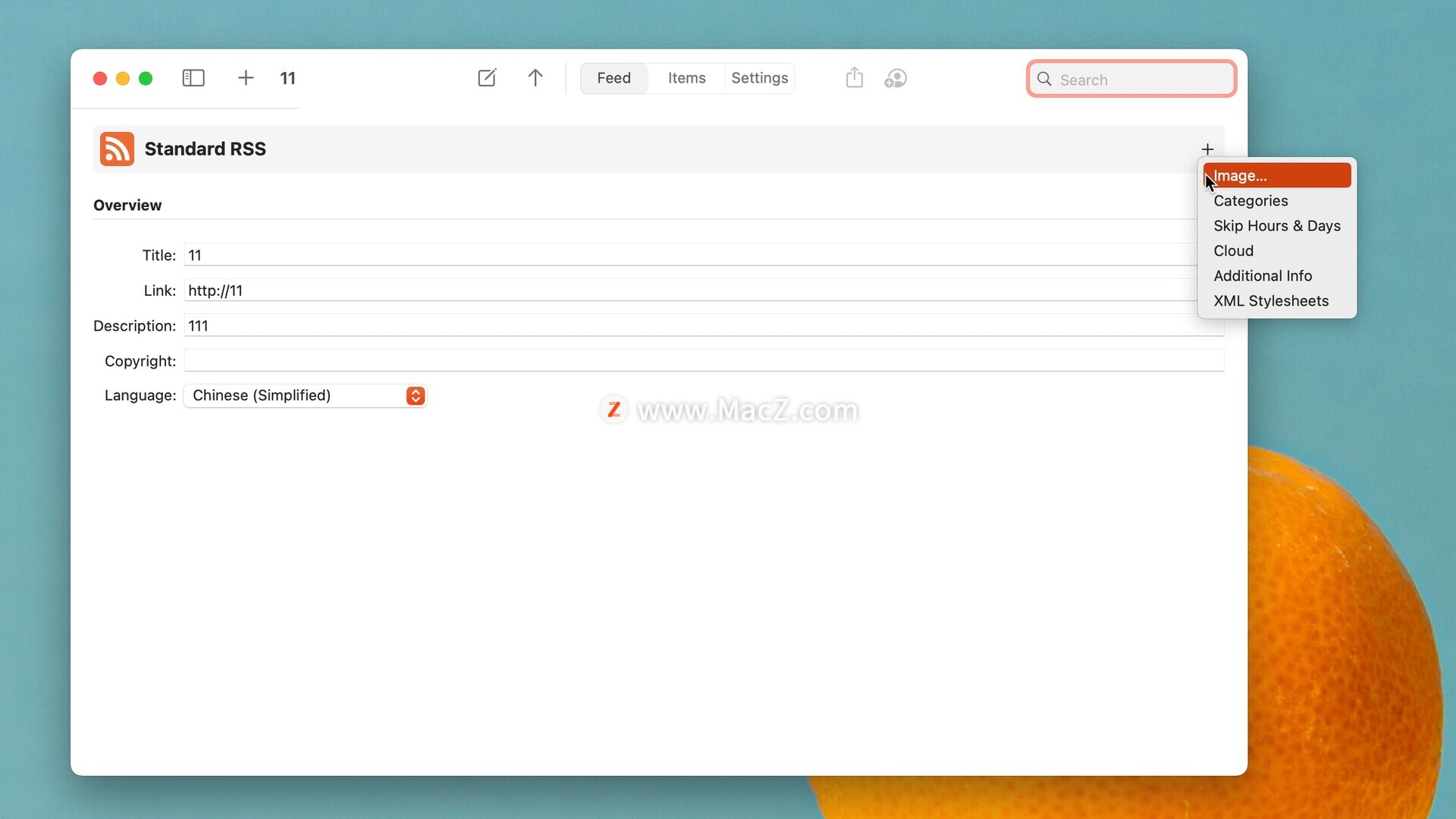The width and height of the screenshot is (1456, 819).
Task: Click the compose edit icon in toolbar
Action: point(487,78)
